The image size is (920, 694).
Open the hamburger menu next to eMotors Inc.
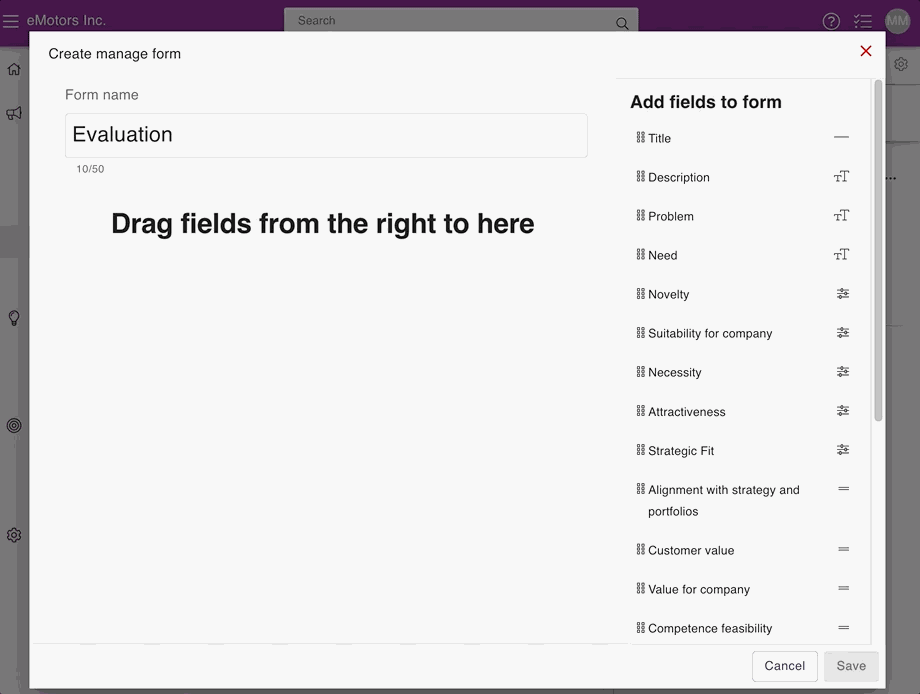(11, 21)
